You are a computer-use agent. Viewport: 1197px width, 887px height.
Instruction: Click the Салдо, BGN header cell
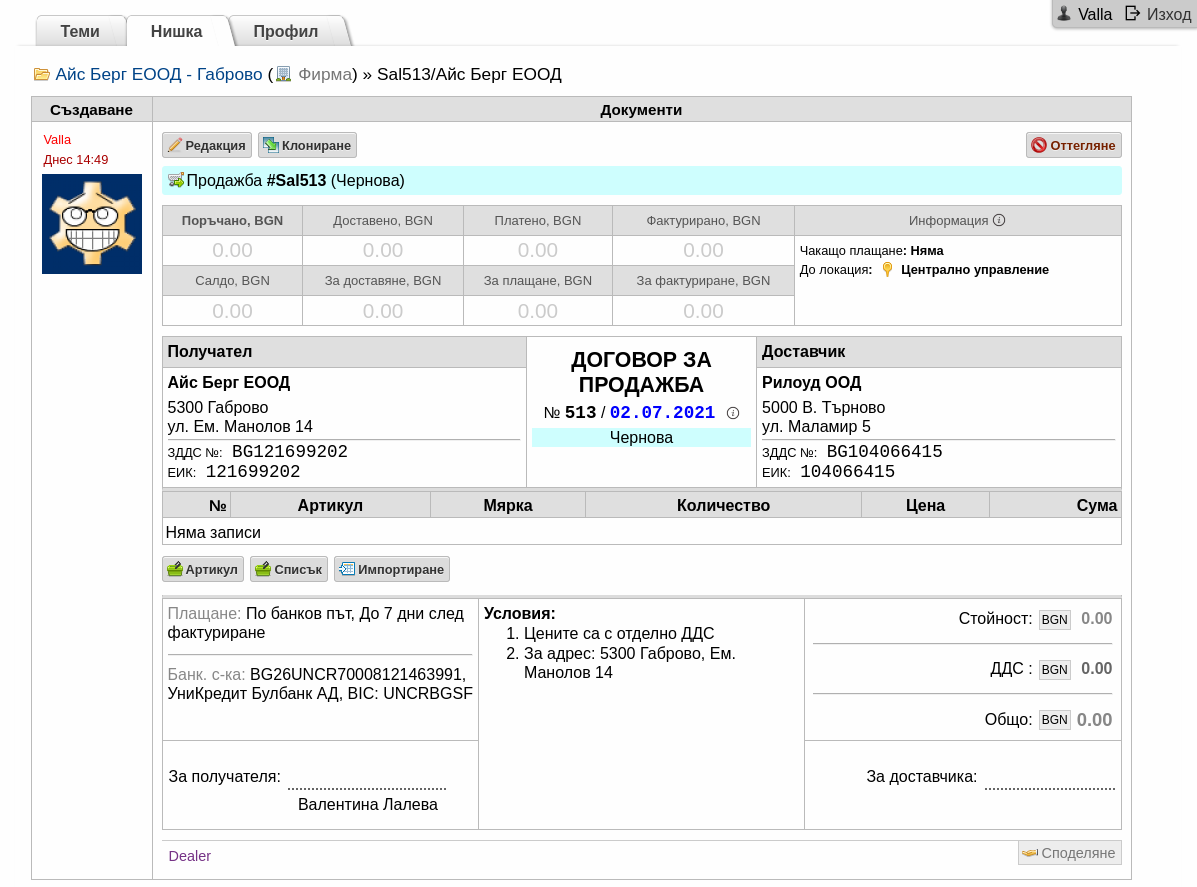[x=232, y=281]
